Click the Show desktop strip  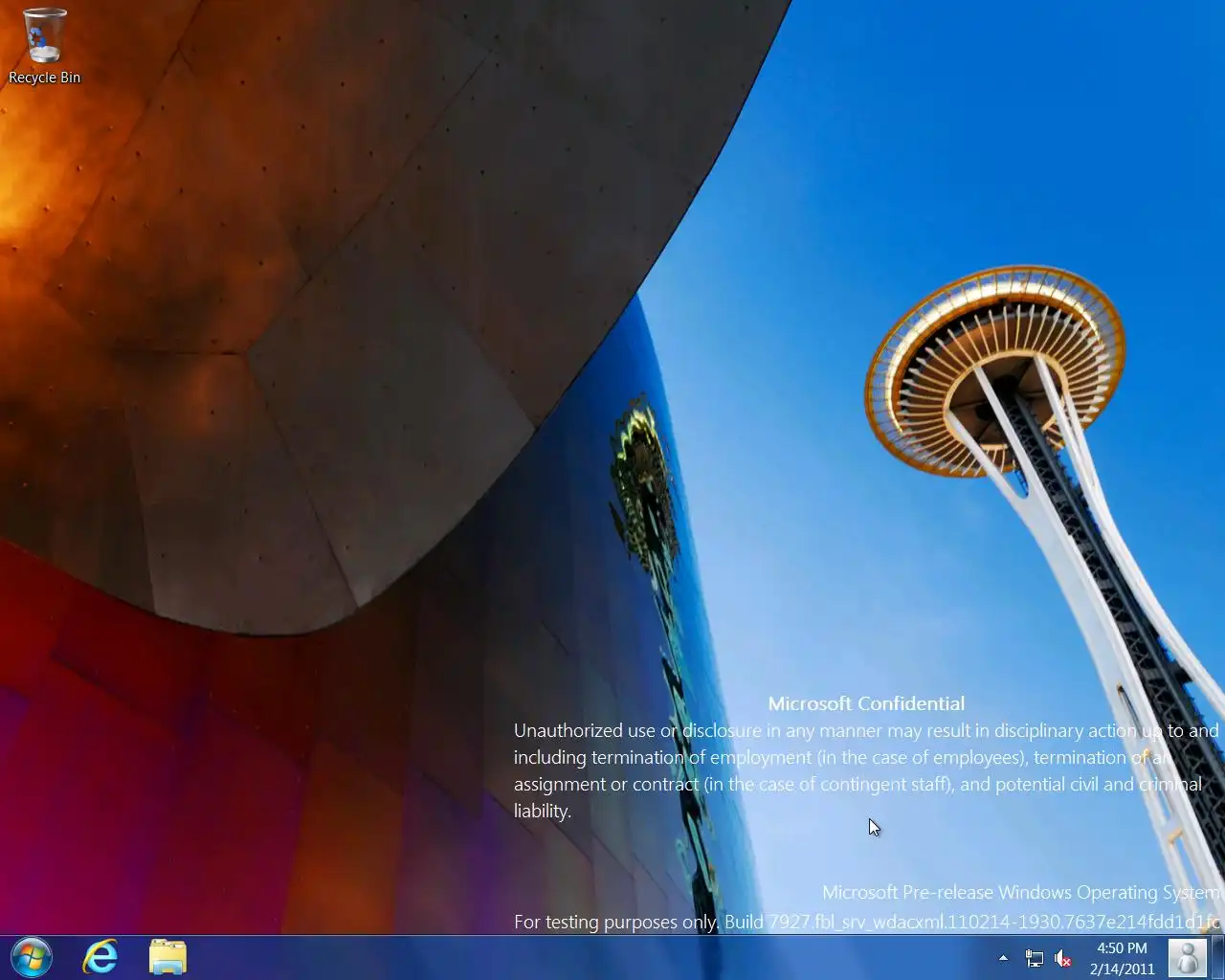coord(1217,958)
